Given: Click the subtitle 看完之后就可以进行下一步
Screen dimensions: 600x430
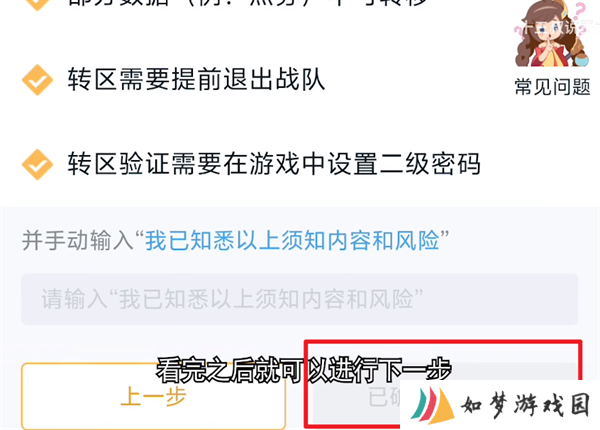Looking at the screenshot, I should click(304, 370).
